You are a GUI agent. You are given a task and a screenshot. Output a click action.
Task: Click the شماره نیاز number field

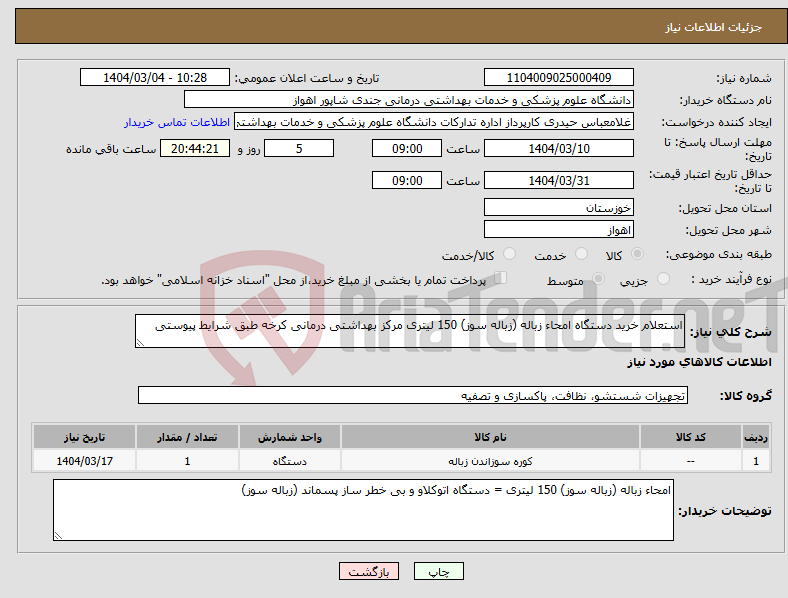(559, 77)
